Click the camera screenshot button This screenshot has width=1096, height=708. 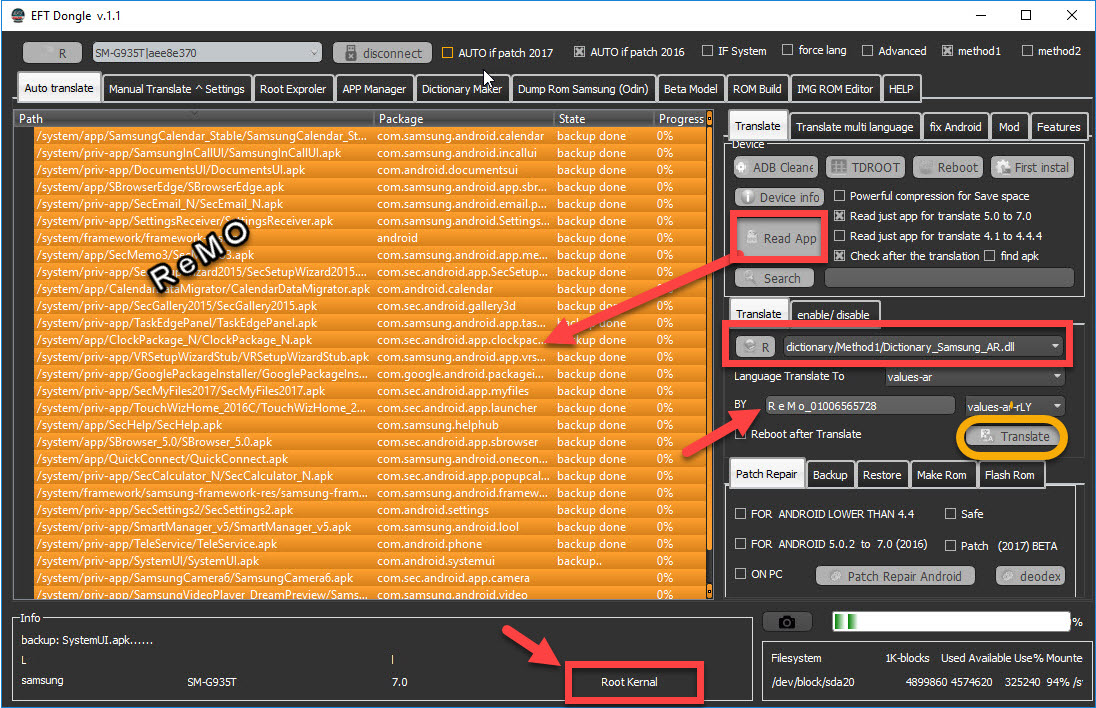tap(787, 622)
